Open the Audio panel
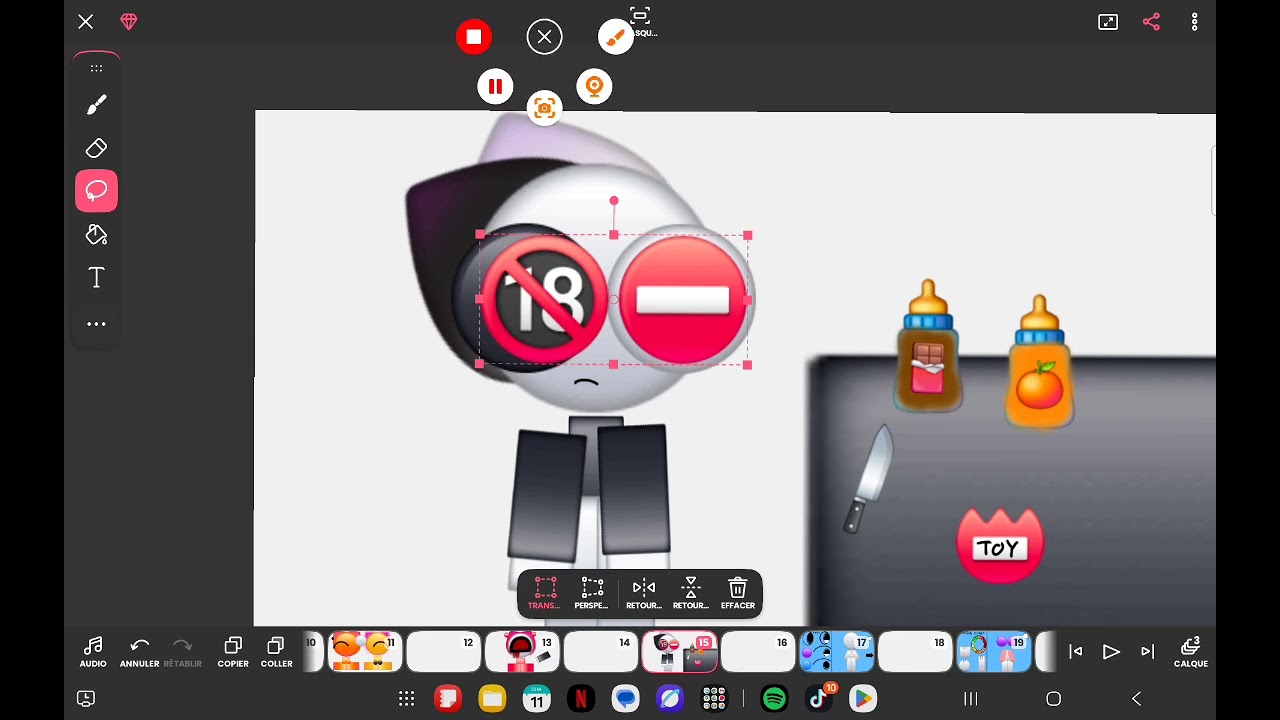Screen dimensions: 1280x720 pos(93,652)
